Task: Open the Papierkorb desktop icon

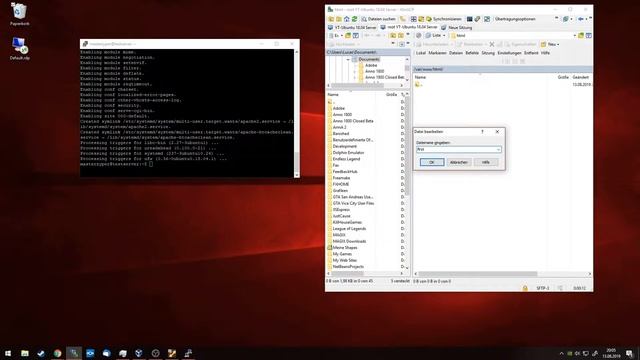Action: tap(19, 15)
